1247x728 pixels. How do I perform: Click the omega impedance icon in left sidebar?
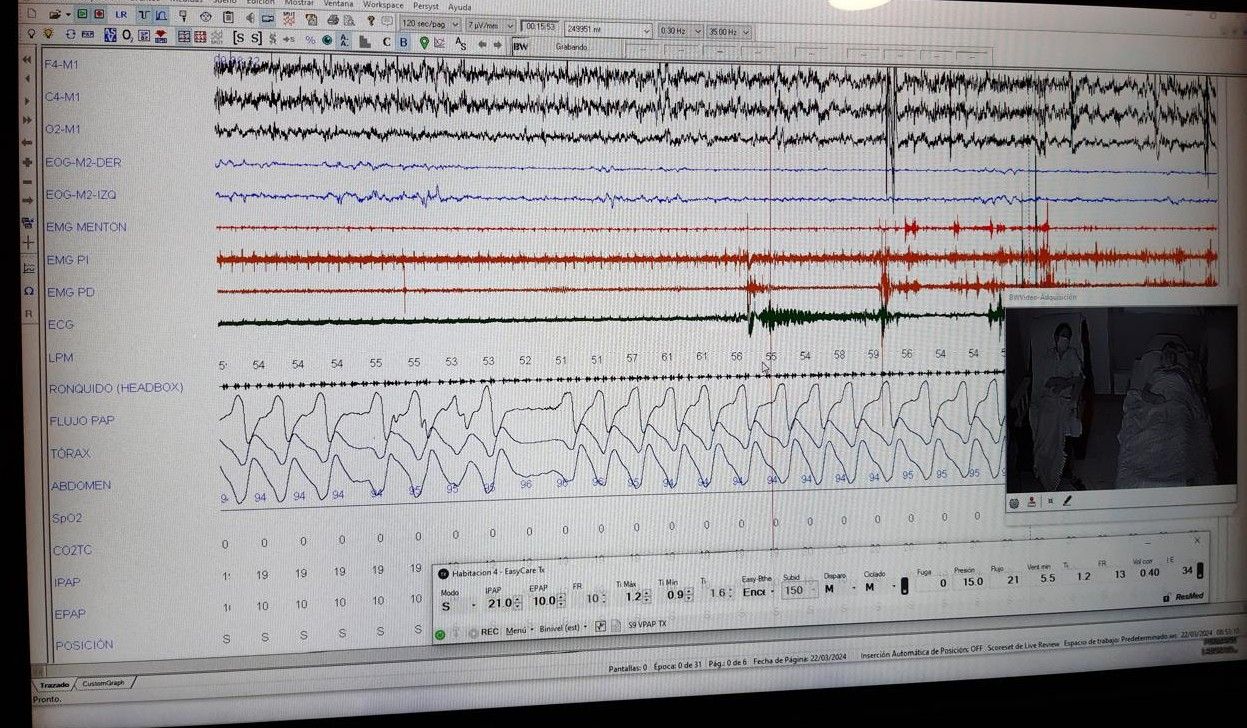[28, 291]
